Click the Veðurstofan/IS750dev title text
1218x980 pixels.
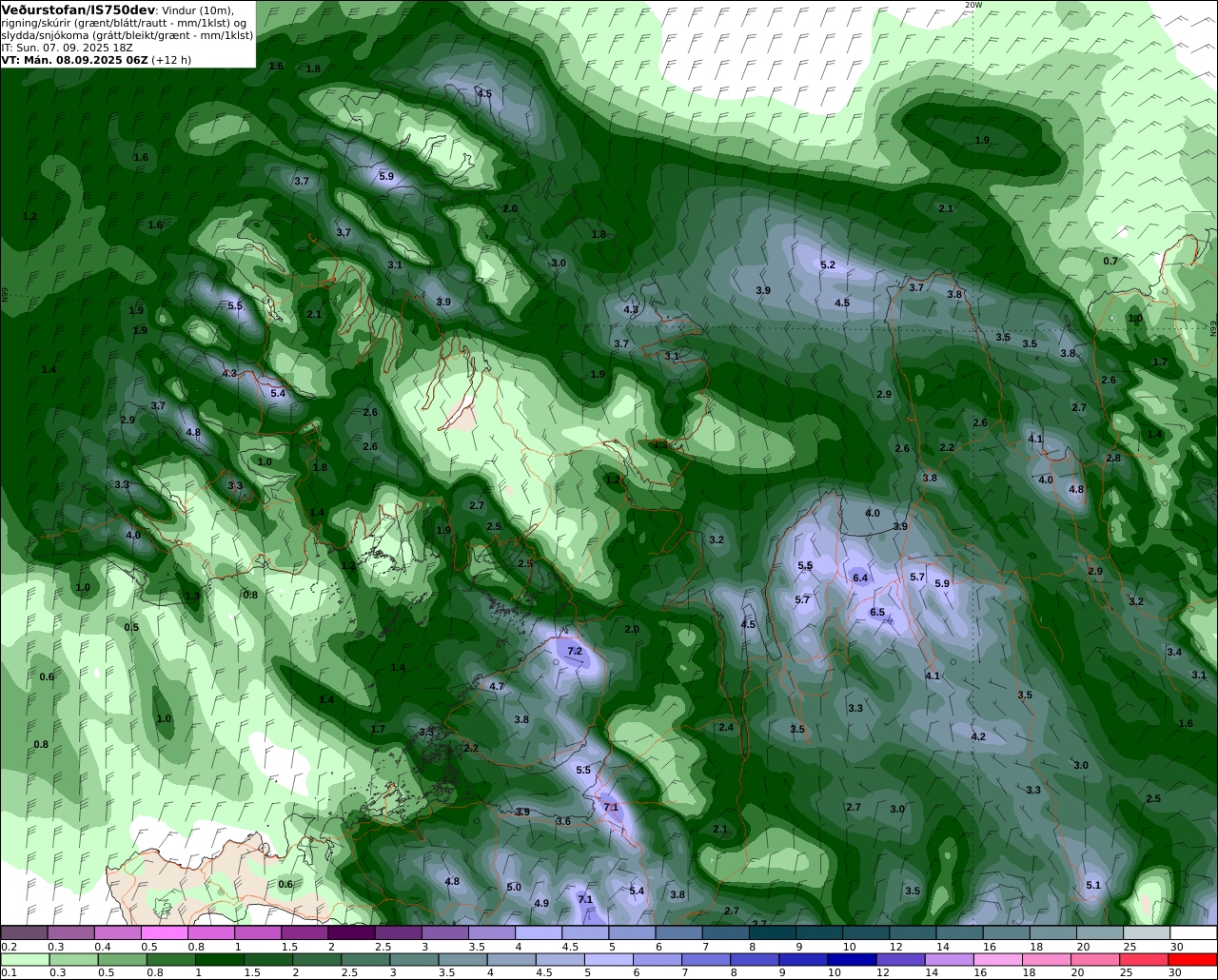(78, 10)
